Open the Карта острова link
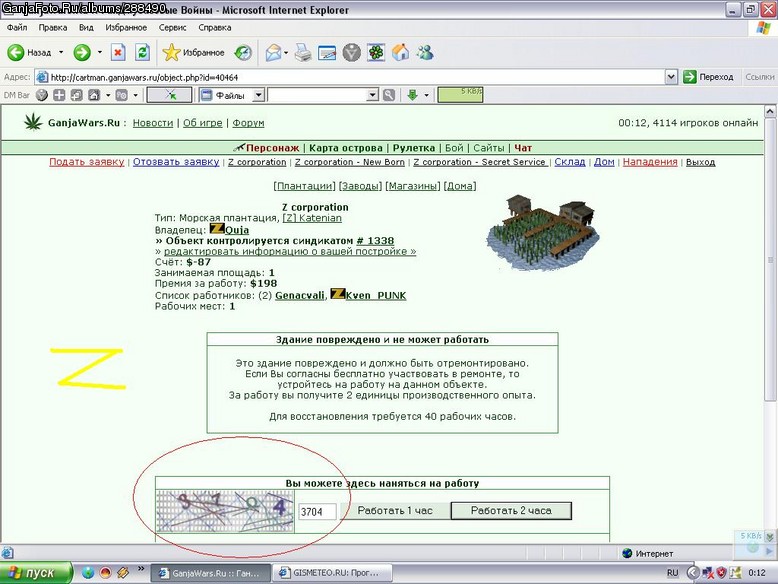 tap(346, 148)
